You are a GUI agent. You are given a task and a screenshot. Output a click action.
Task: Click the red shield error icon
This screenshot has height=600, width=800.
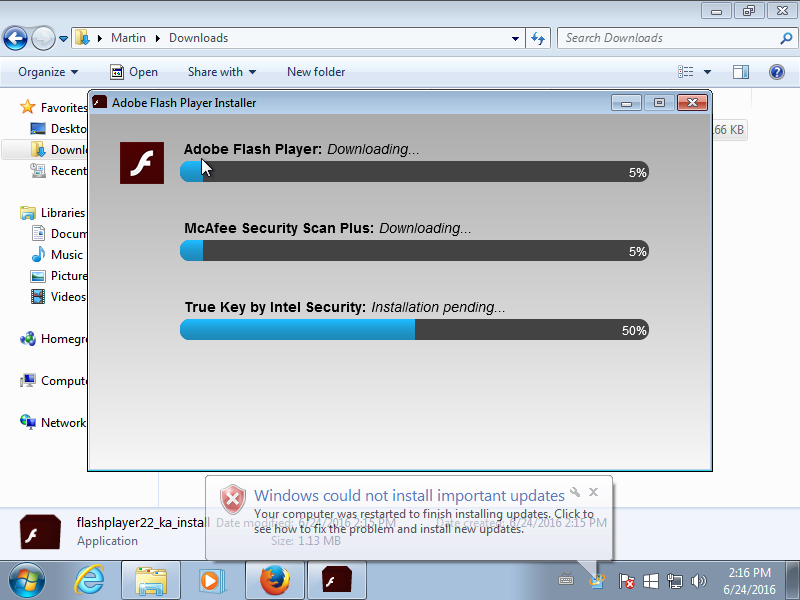233,499
